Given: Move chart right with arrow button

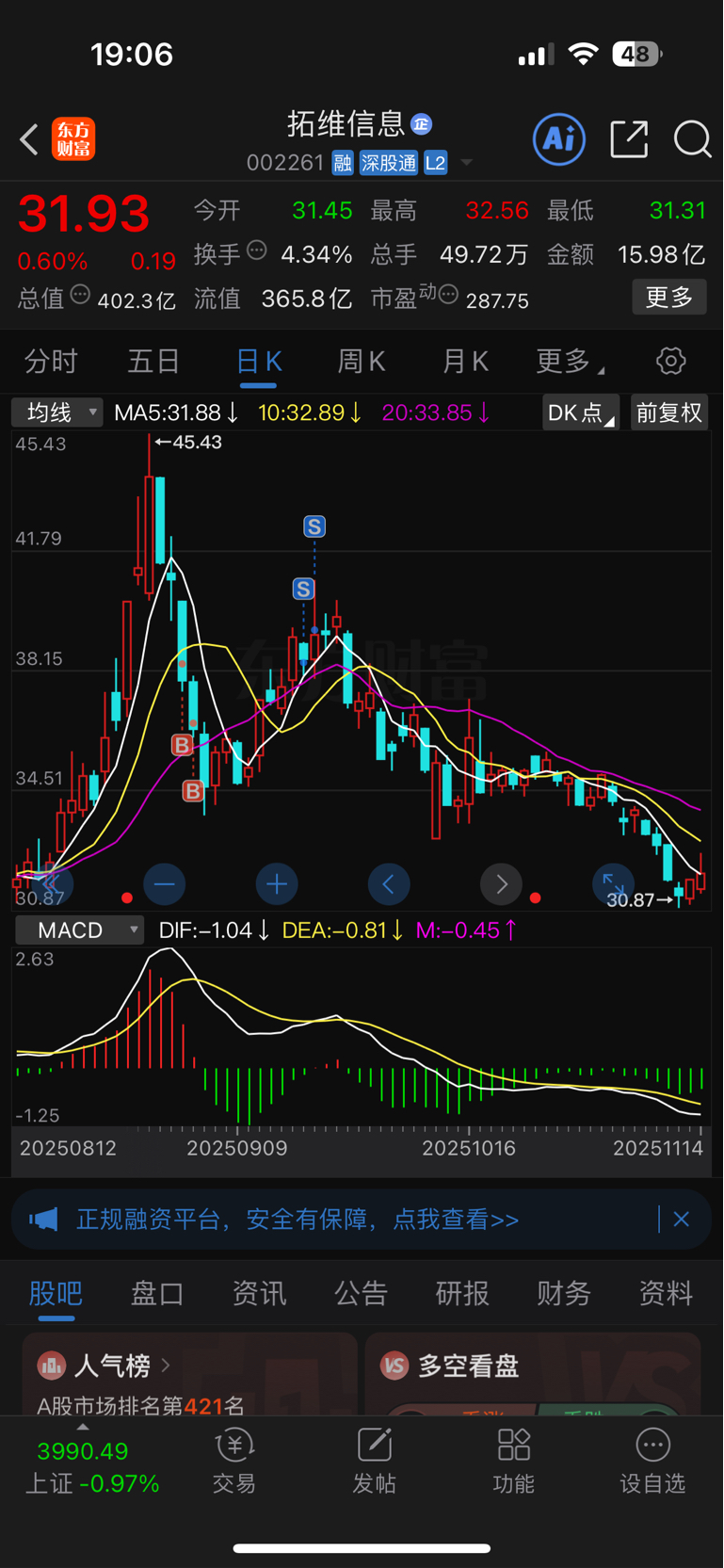Looking at the screenshot, I should (x=501, y=884).
